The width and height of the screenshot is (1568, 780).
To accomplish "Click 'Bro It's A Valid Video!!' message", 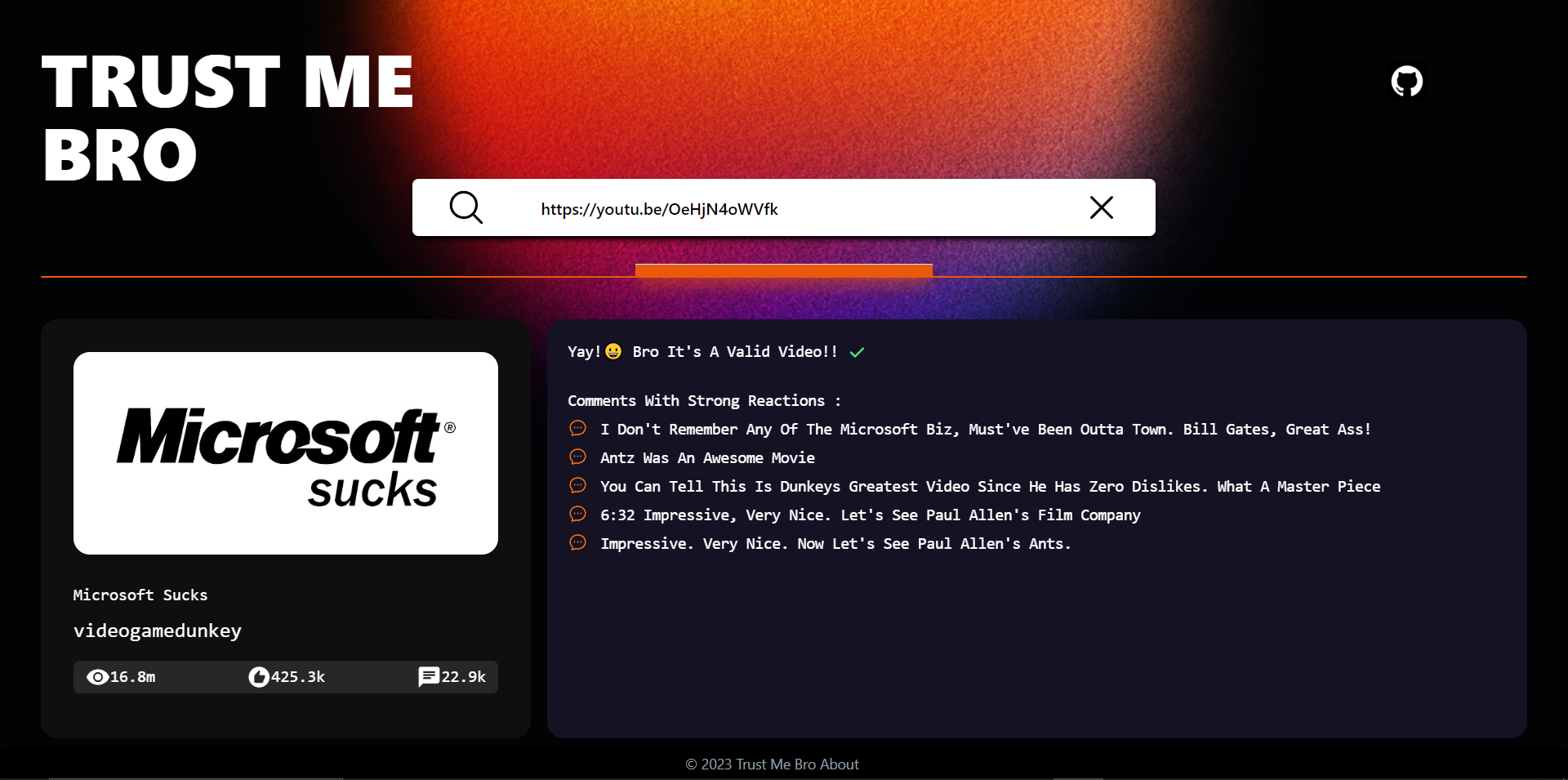I will pyautogui.click(x=735, y=352).
